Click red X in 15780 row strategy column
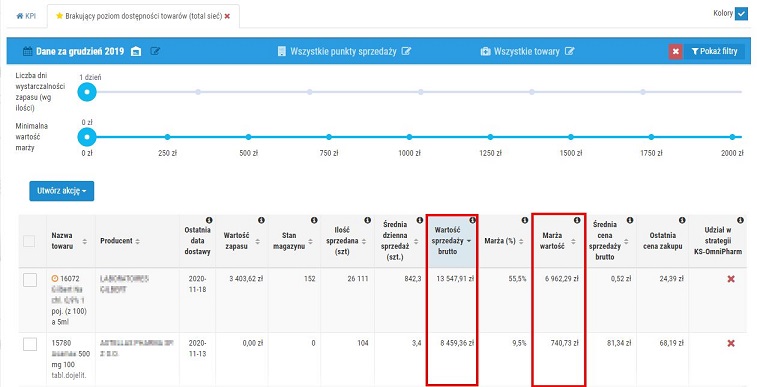Screen dimensions: 757x387 pos(731,343)
